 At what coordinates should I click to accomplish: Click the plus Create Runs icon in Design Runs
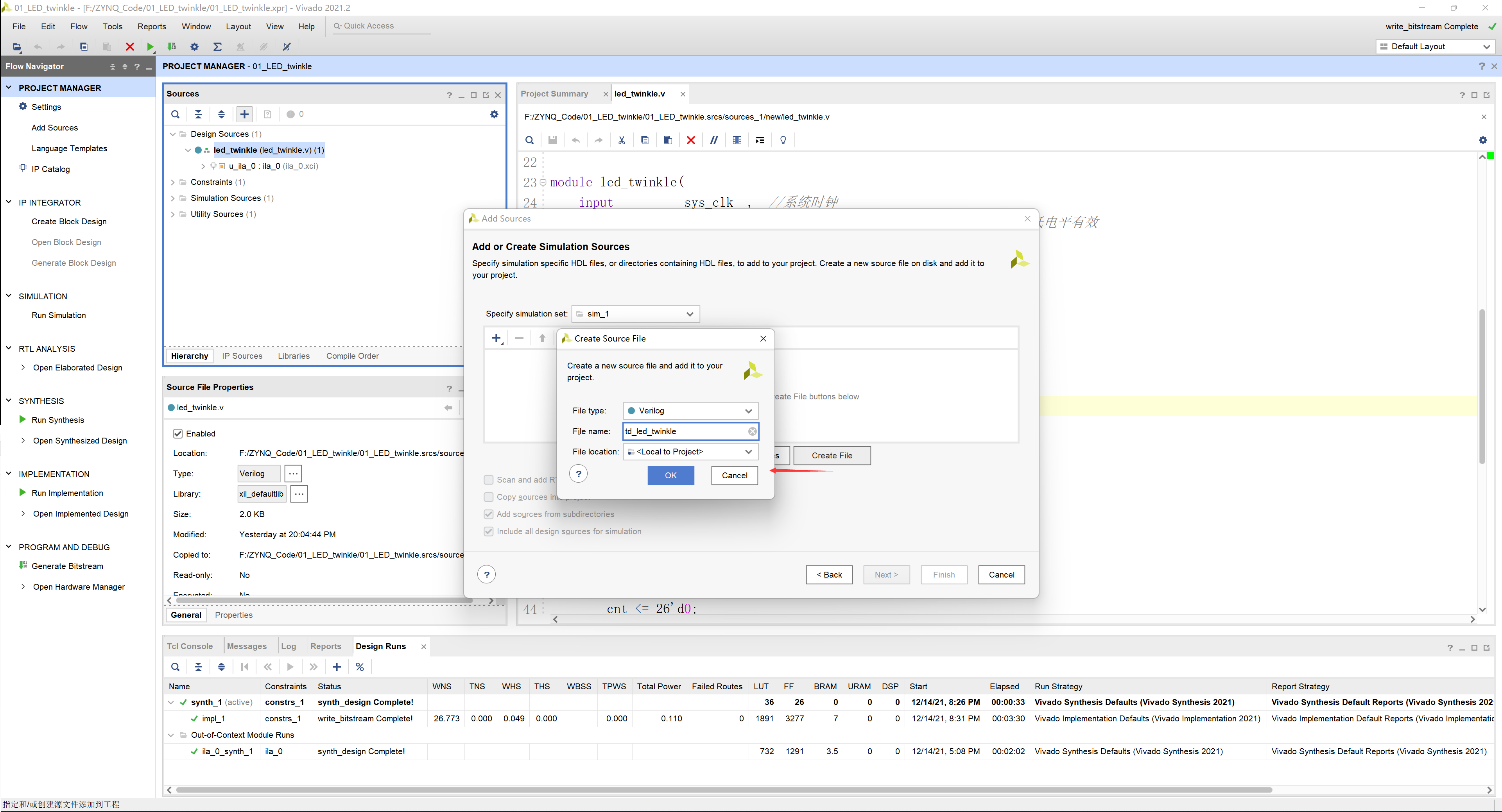pyautogui.click(x=337, y=667)
